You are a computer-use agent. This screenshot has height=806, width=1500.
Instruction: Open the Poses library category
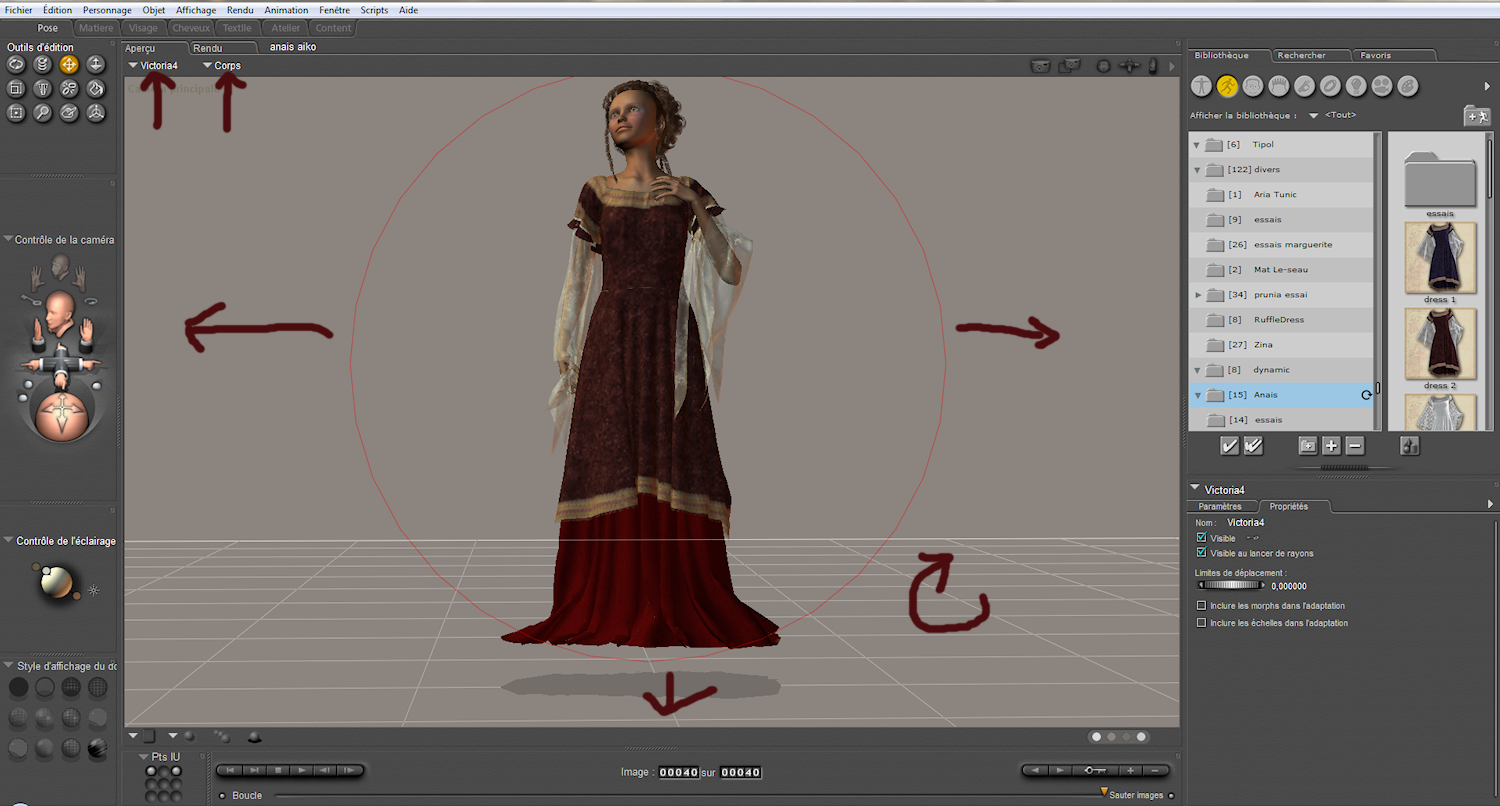pyautogui.click(x=1227, y=86)
